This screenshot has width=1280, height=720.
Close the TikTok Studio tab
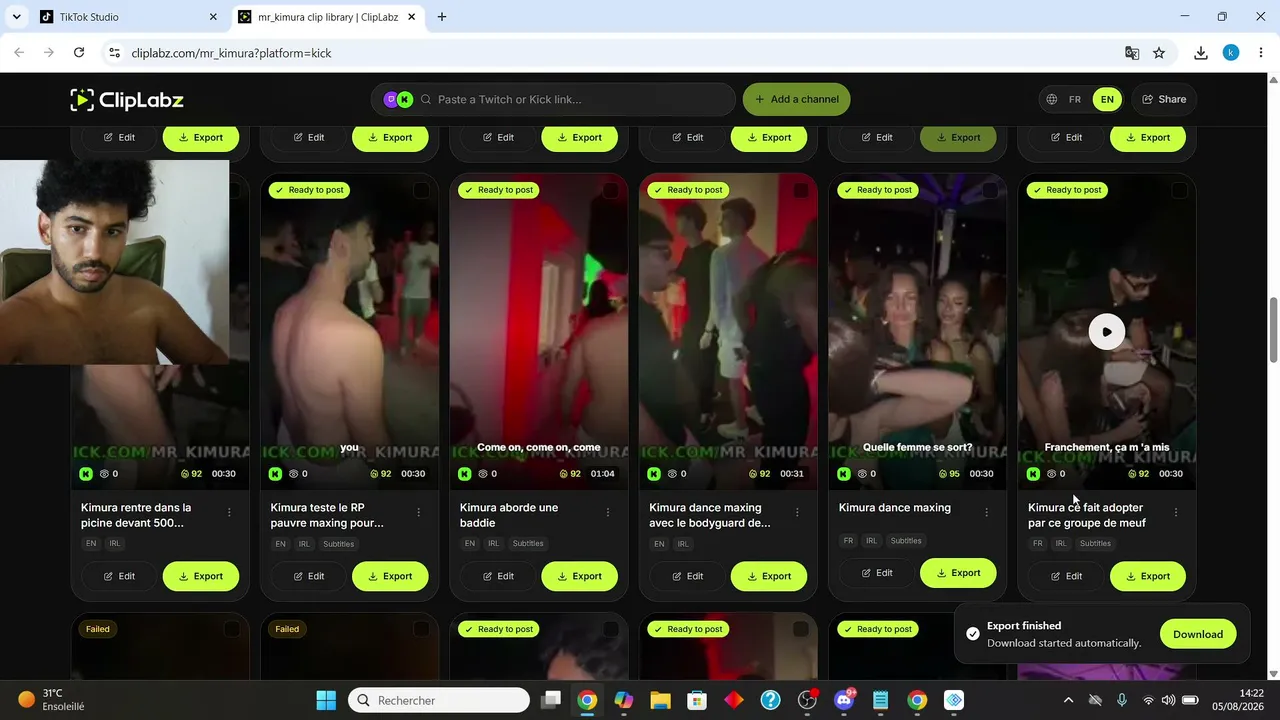[213, 17]
